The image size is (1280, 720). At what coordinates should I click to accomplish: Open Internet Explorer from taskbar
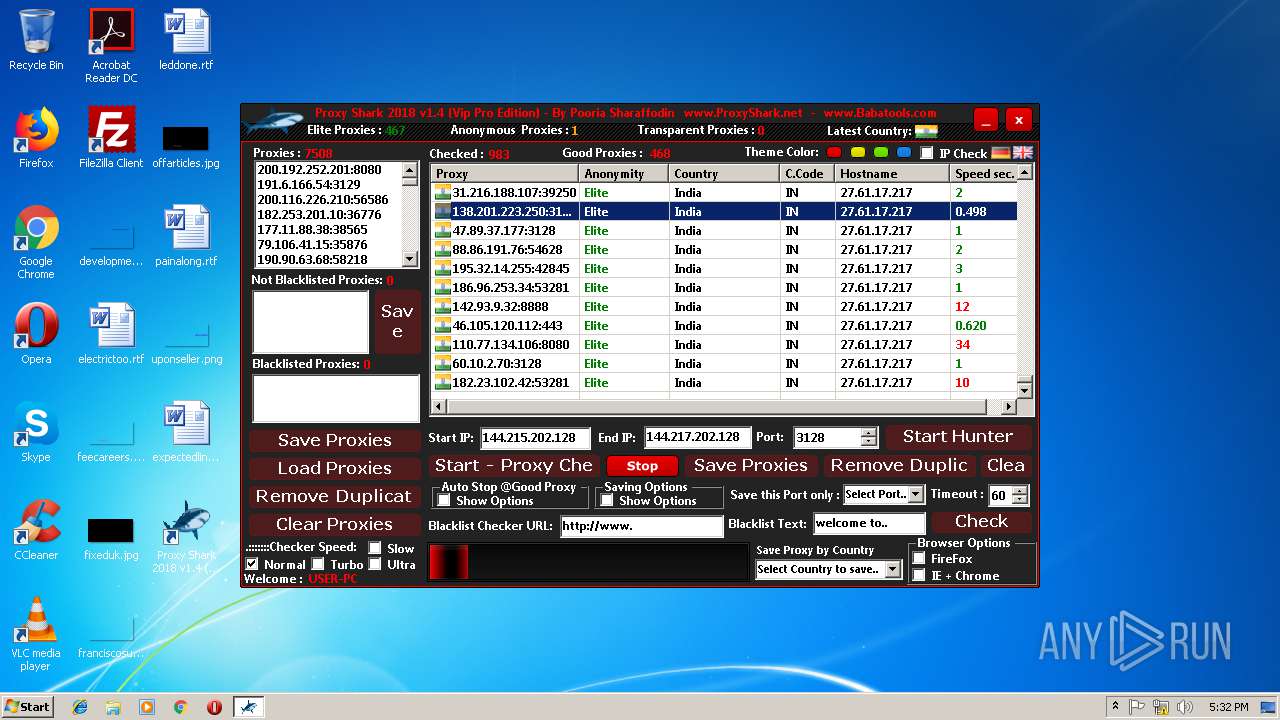tap(80, 707)
